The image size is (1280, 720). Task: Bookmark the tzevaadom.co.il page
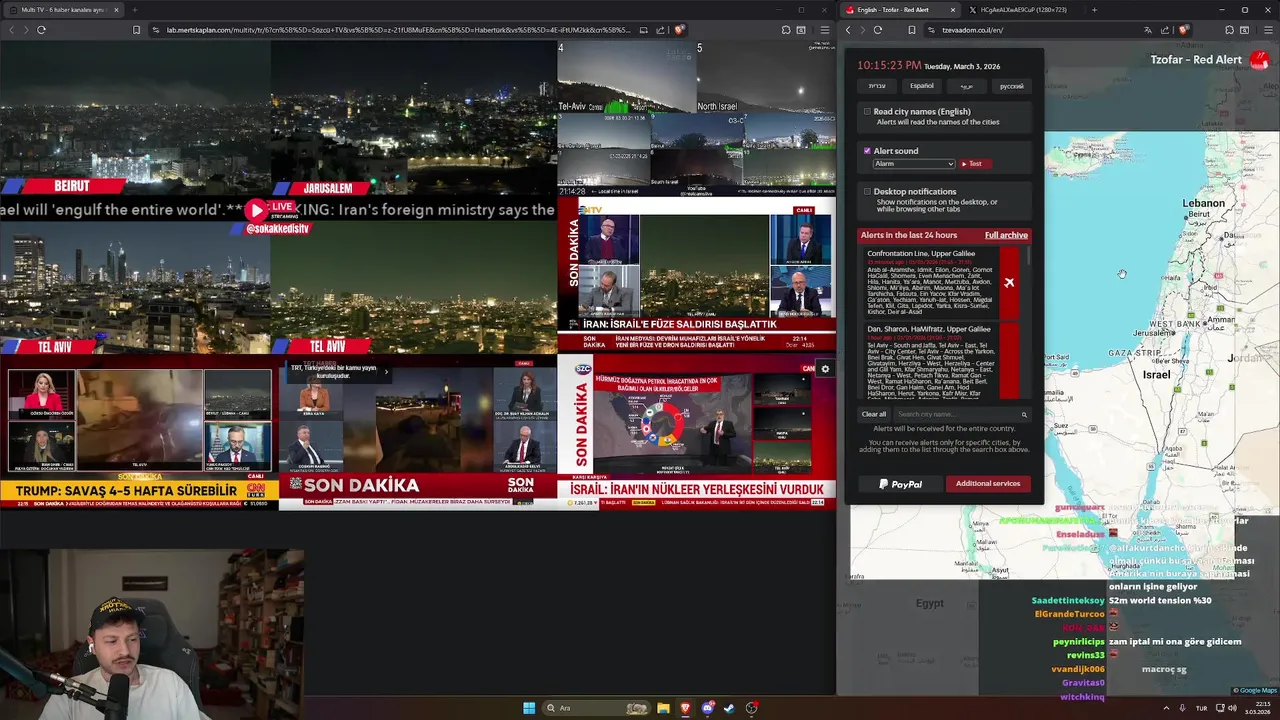[912, 30]
